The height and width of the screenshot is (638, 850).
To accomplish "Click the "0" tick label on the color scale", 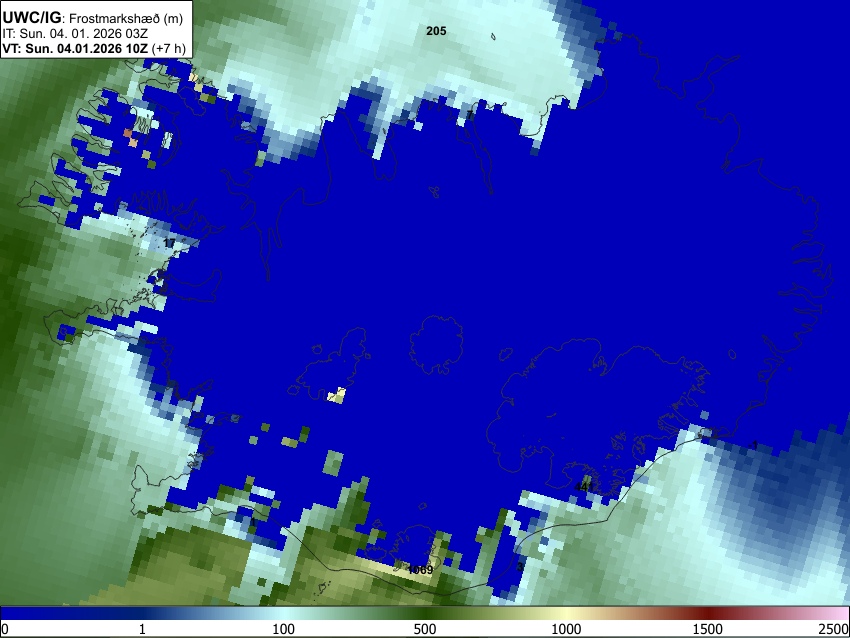I will tap(5, 629).
